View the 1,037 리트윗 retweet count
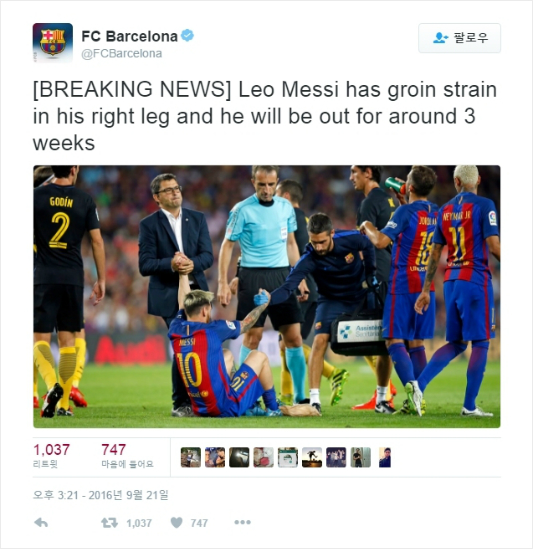The width and height of the screenshot is (533, 549). [51, 456]
